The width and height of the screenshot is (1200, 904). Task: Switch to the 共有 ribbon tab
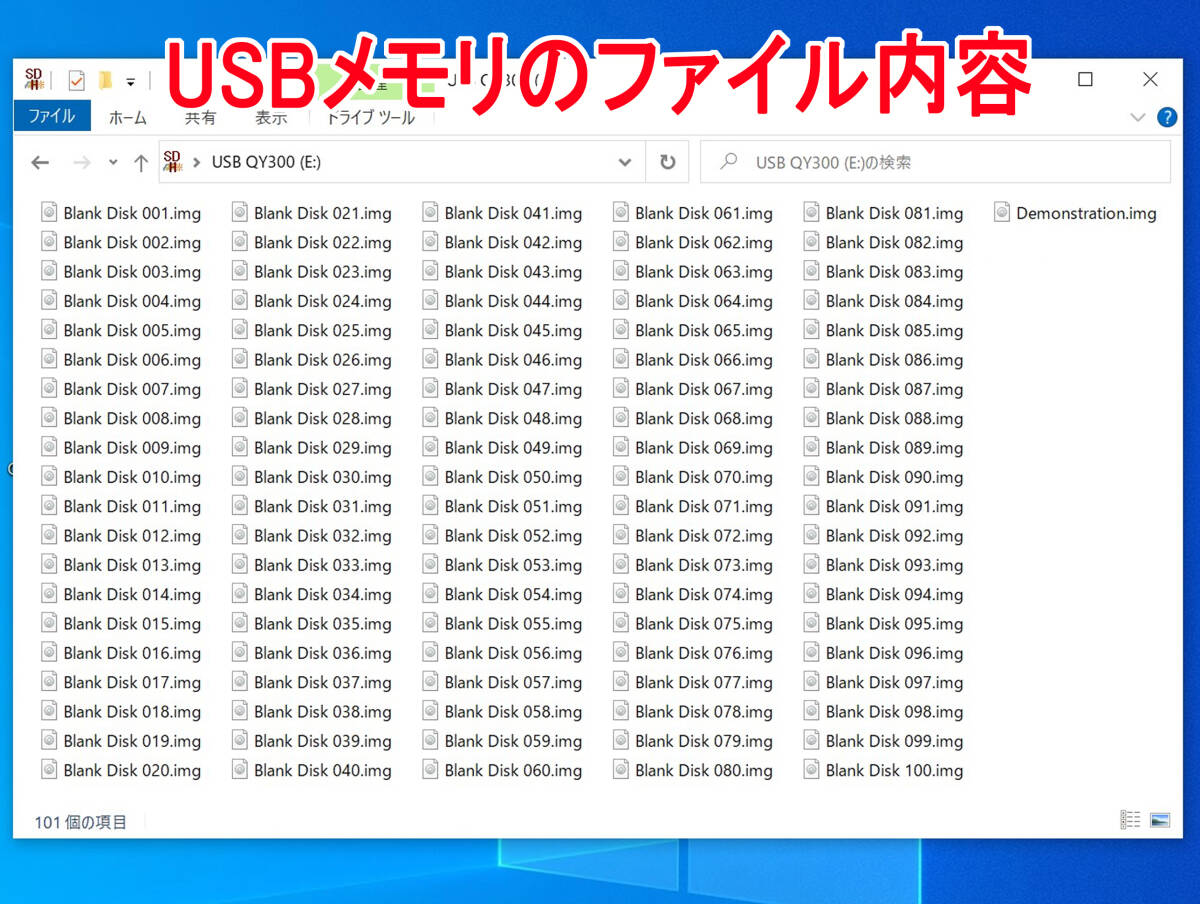pos(200,117)
